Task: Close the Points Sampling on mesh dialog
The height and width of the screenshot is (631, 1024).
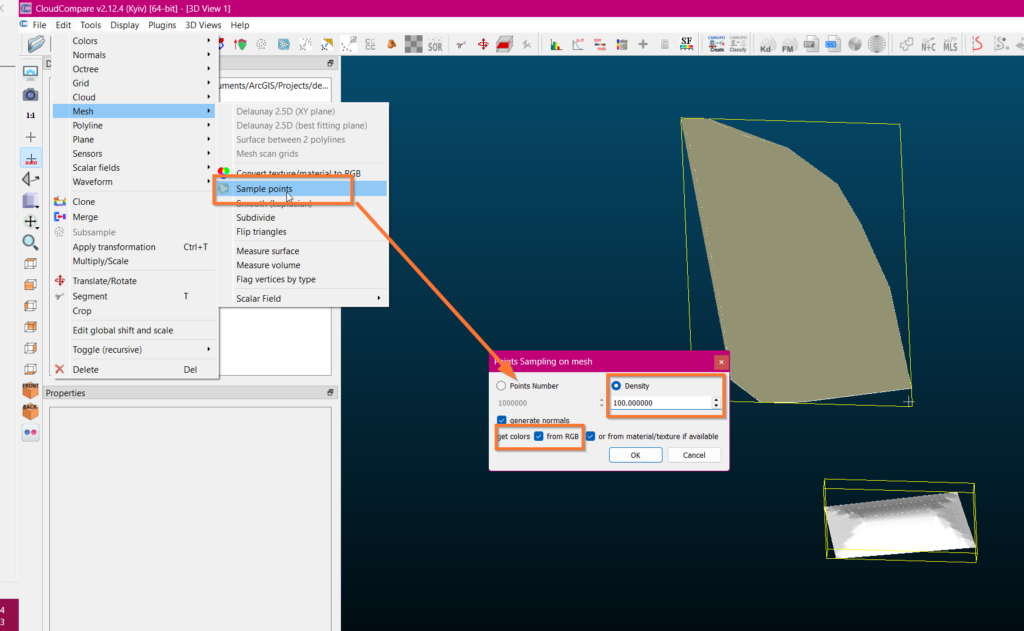Action: pos(721,362)
